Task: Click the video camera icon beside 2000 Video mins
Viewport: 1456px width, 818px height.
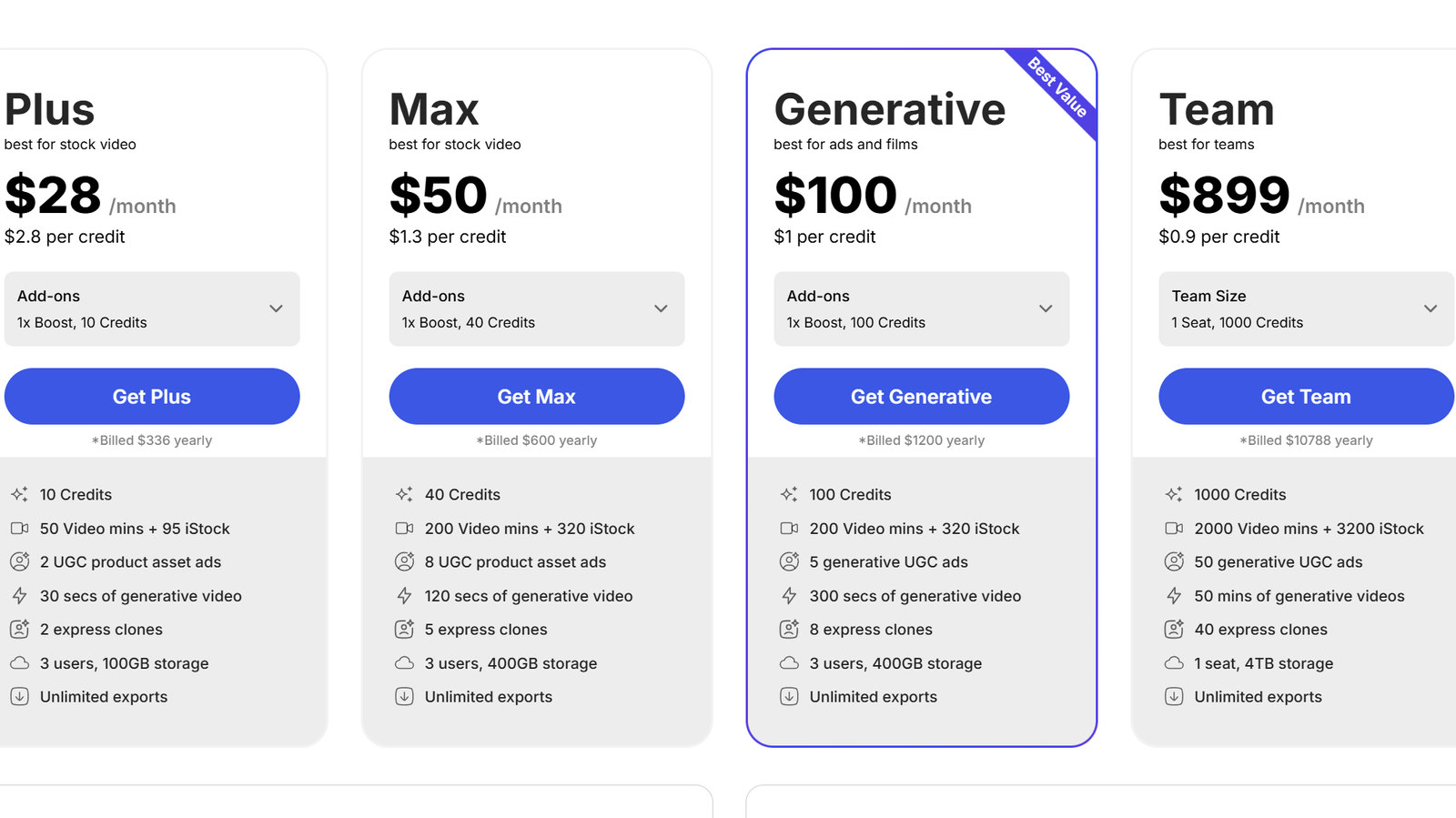Action: click(x=1173, y=528)
